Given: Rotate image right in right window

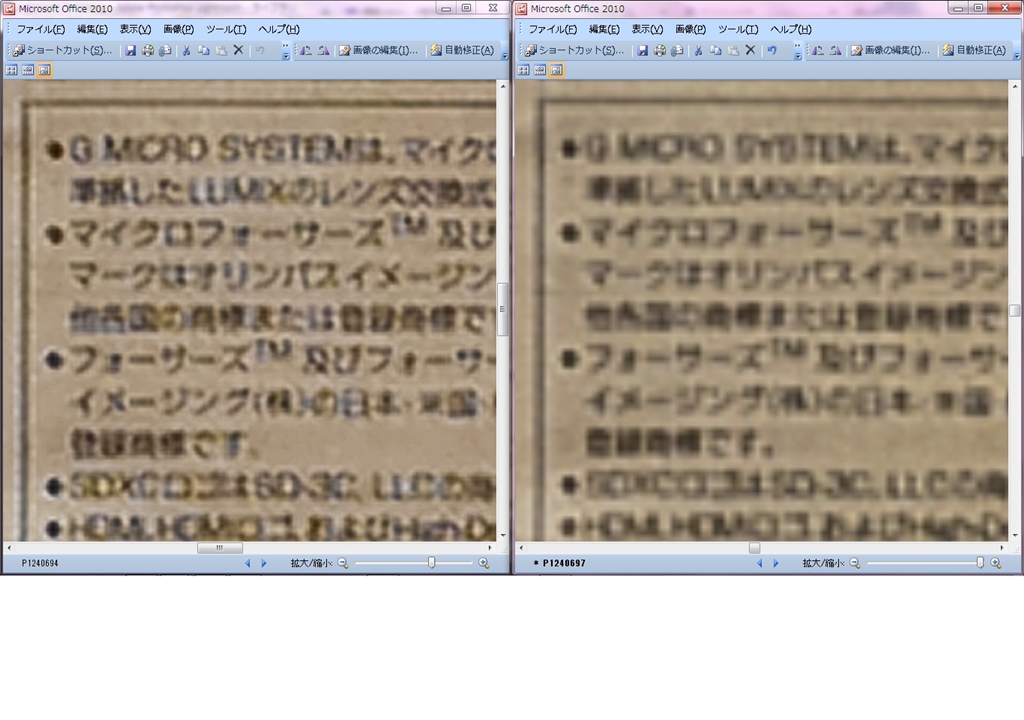Looking at the screenshot, I should tap(835, 50).
